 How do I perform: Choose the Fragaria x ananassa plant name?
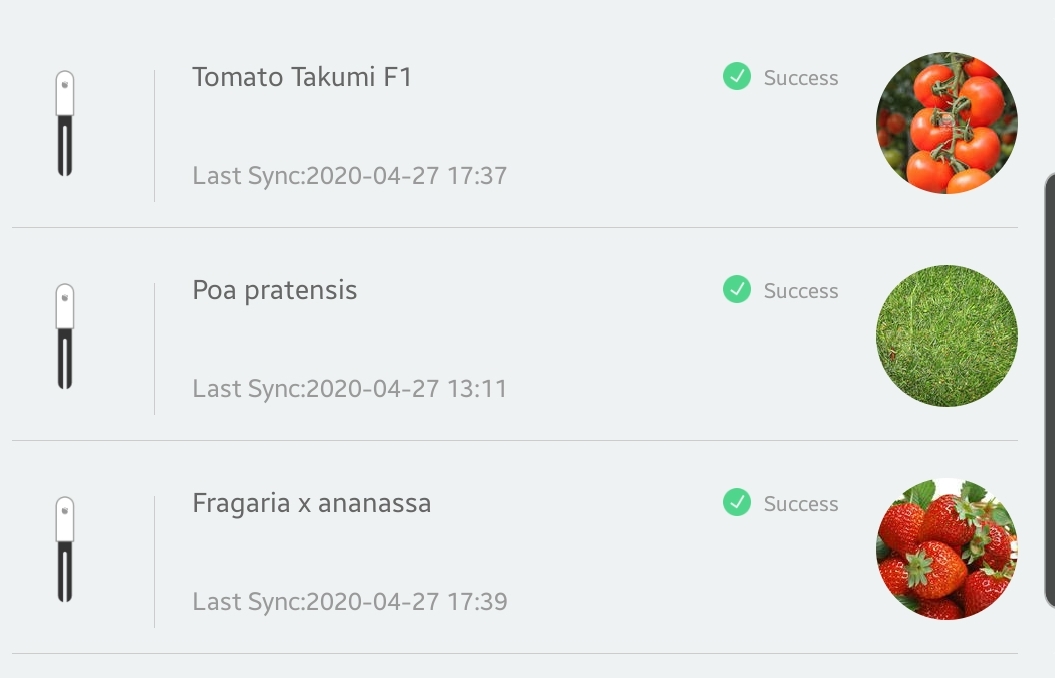click(x=311, y=503)
